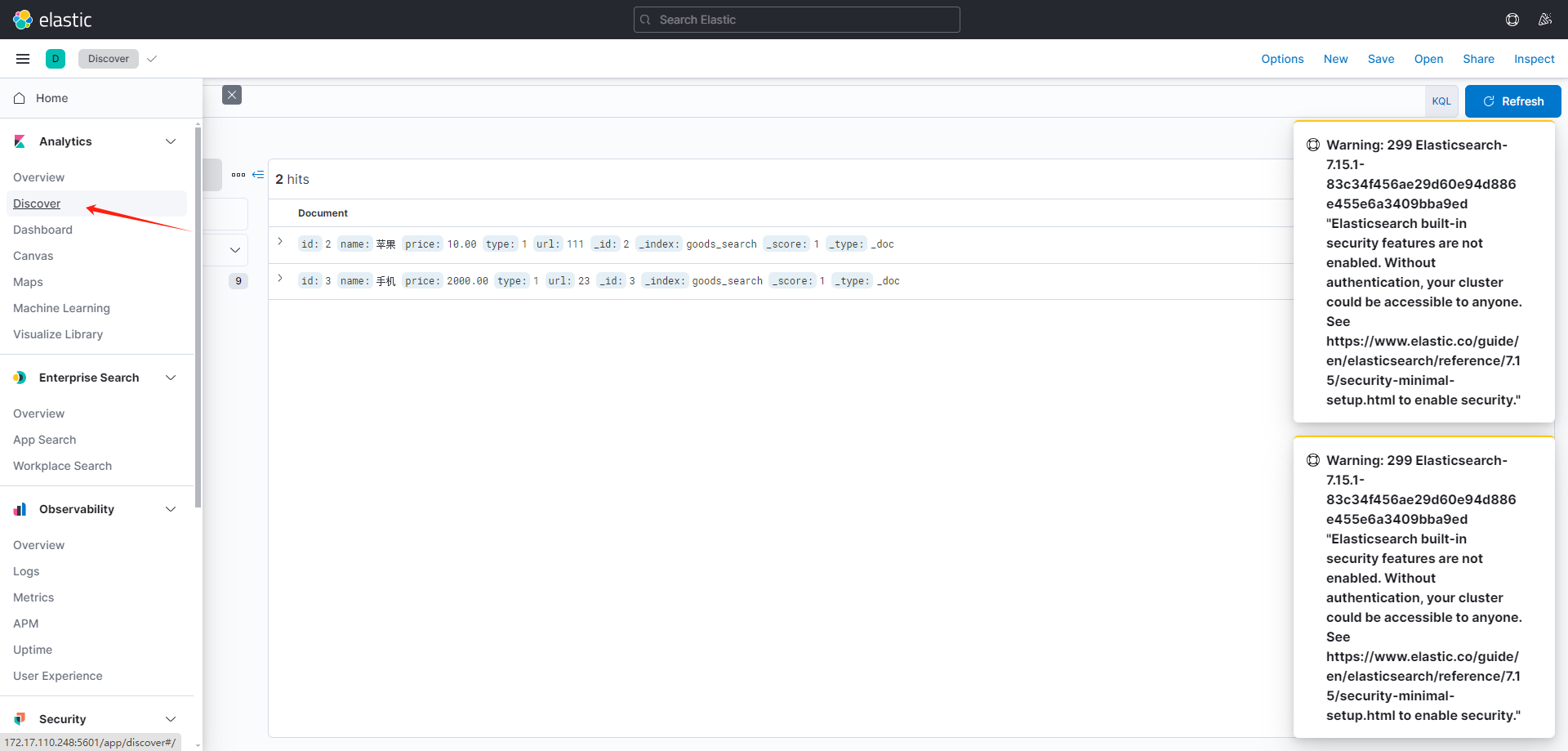The height and width of the screenshot is (751, 1568).
Task: Click the Elastic logo
Action: pyautogui.click(x=52, y=20)
